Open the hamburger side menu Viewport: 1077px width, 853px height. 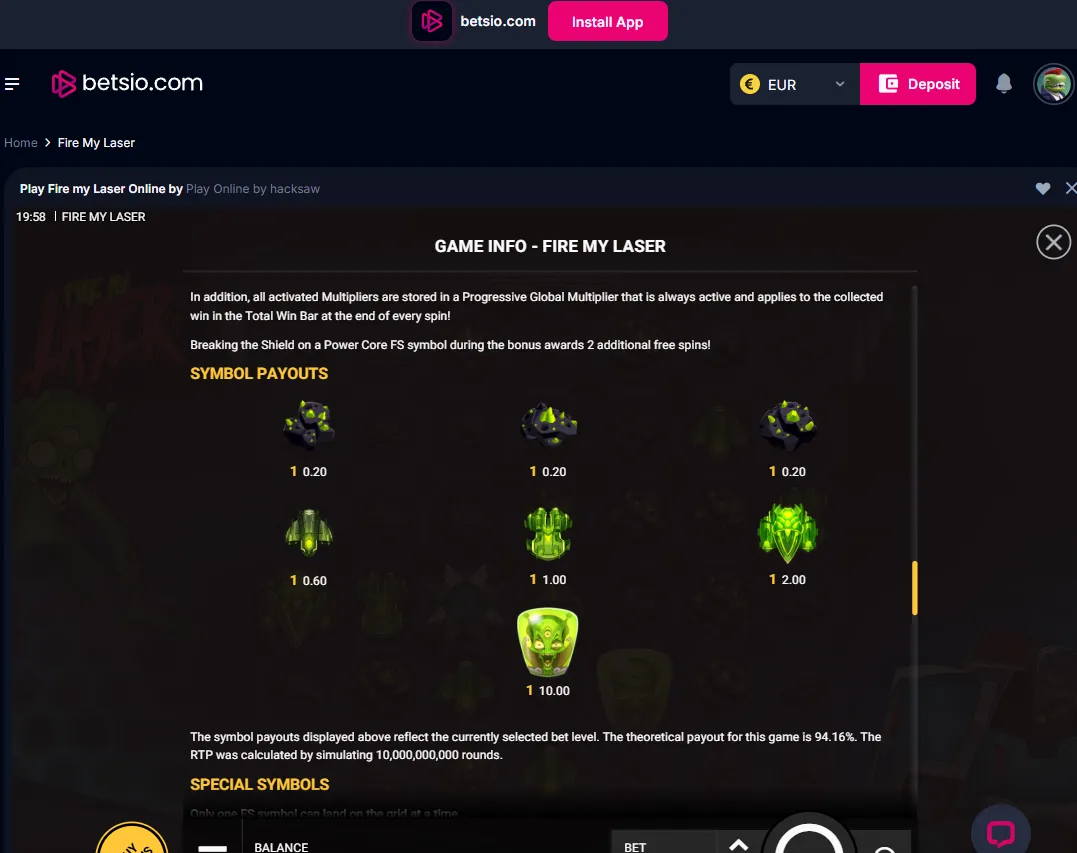pos(12,84)
